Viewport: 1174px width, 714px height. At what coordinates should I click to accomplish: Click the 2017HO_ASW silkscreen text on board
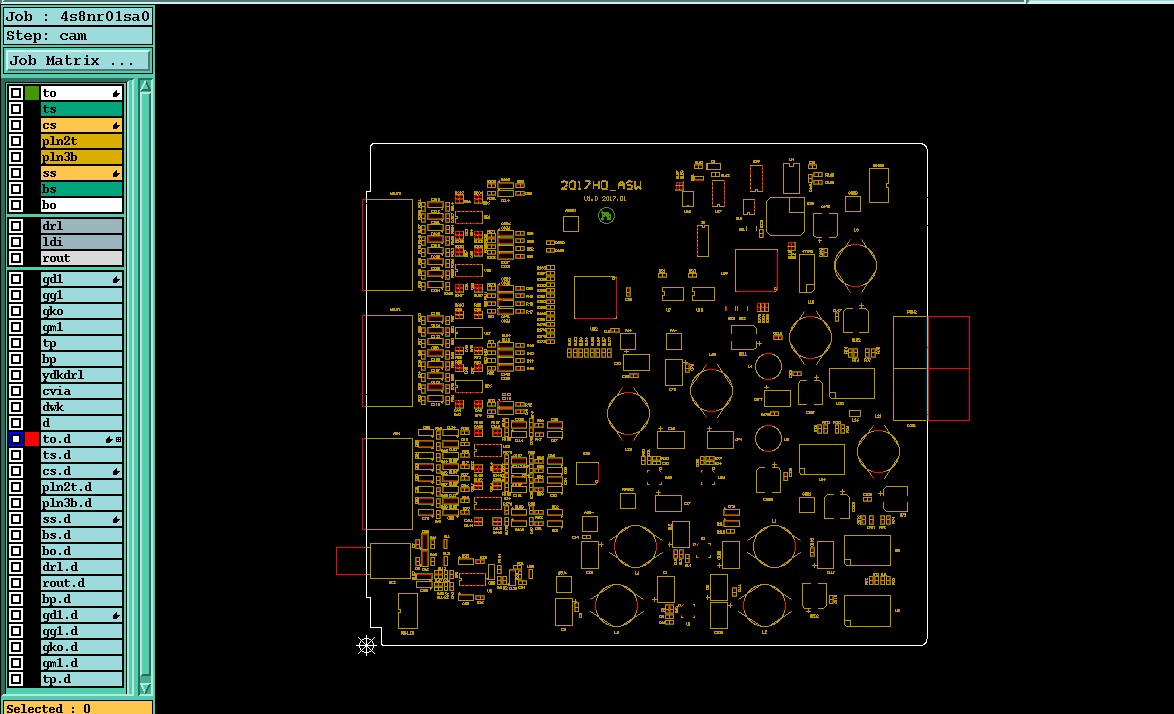pos(601,186)
